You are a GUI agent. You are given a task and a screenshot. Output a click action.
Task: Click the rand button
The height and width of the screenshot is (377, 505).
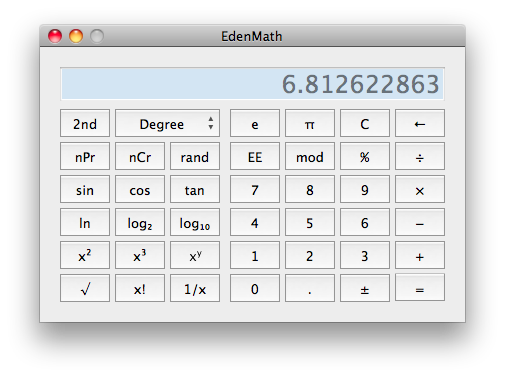(195, 156)
